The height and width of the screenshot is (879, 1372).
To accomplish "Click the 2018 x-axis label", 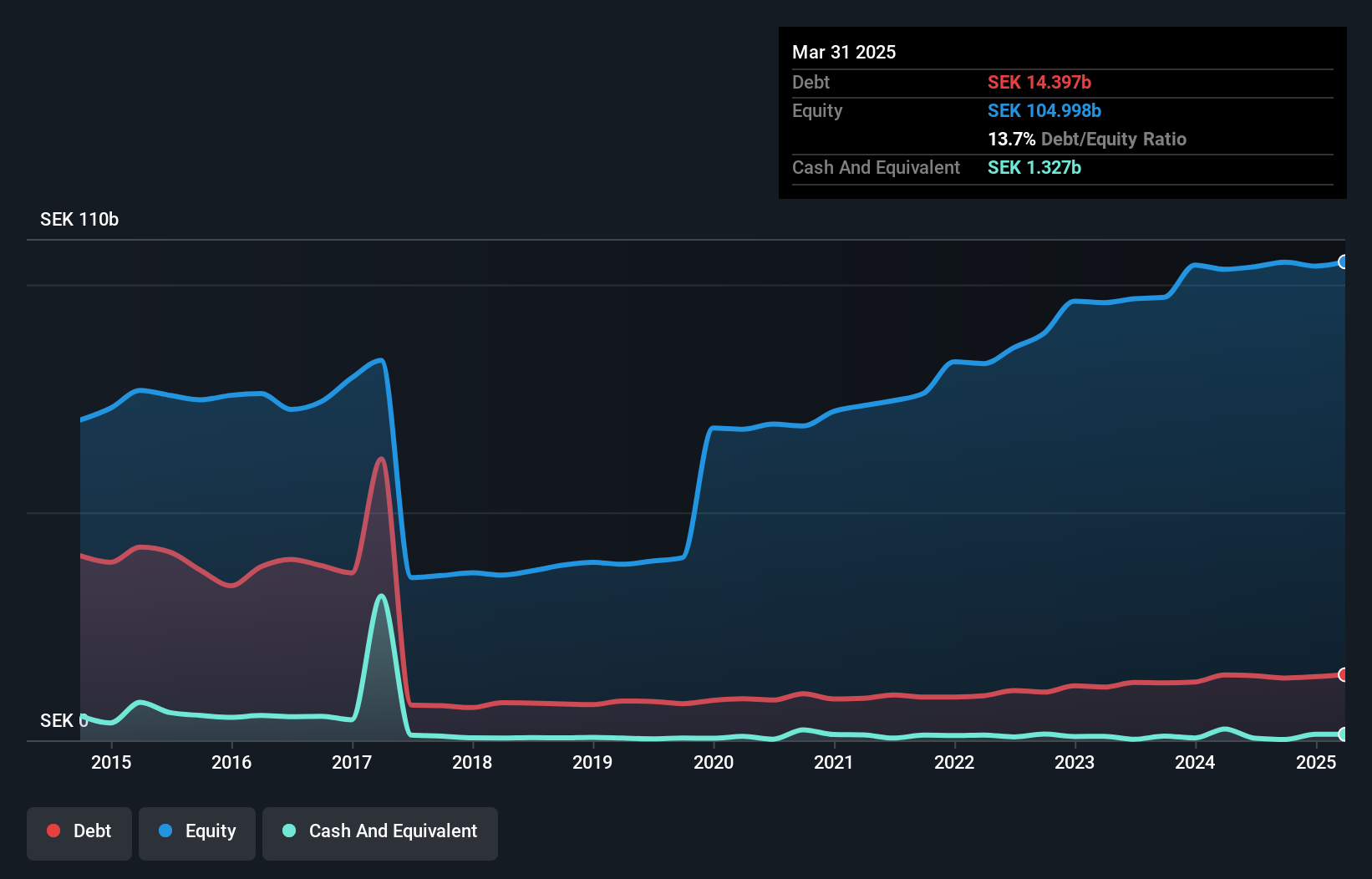I will coord(472,762).
